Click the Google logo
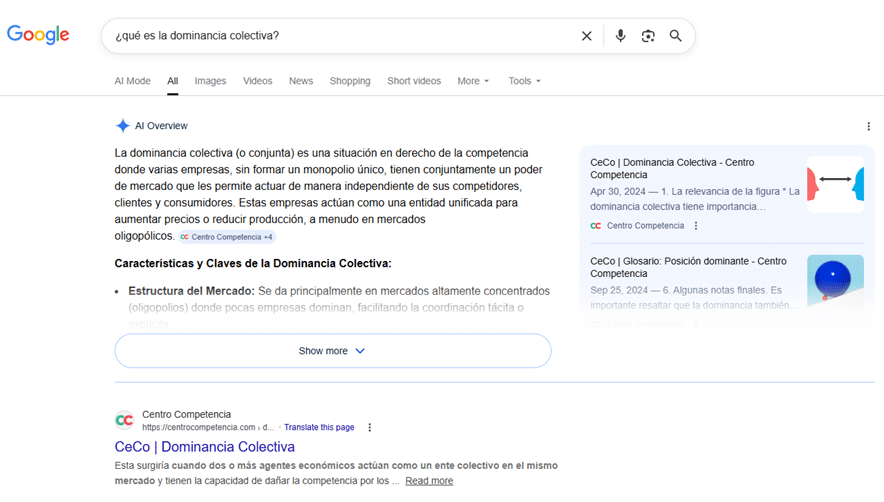This screenshot has width=884, height=502. coord(38,35)
